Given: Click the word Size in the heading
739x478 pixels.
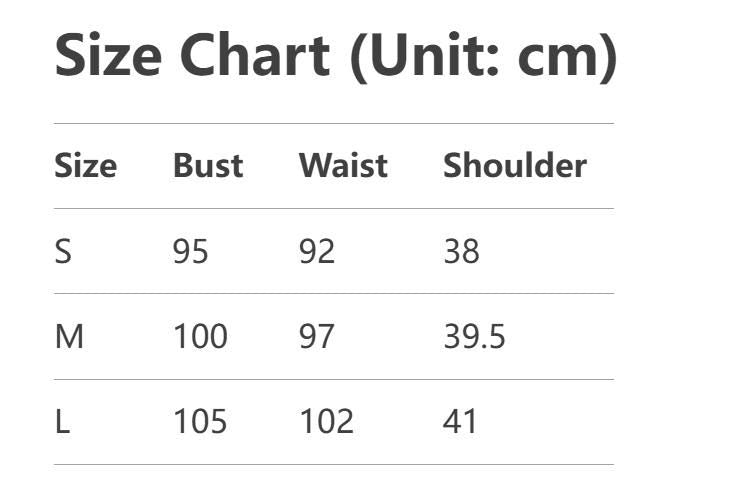Looking at the screenshot, I should (108, 56).
